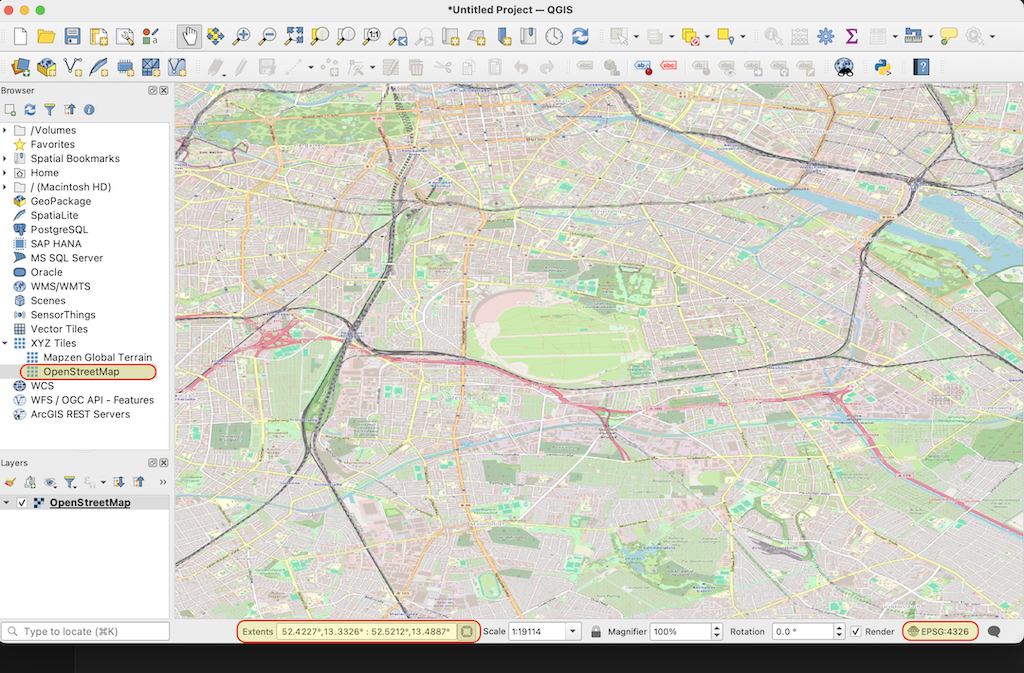This screenshot has height=673, width=1024.
Task: Show map tips speech bubble icon
Action: (949, 36)
